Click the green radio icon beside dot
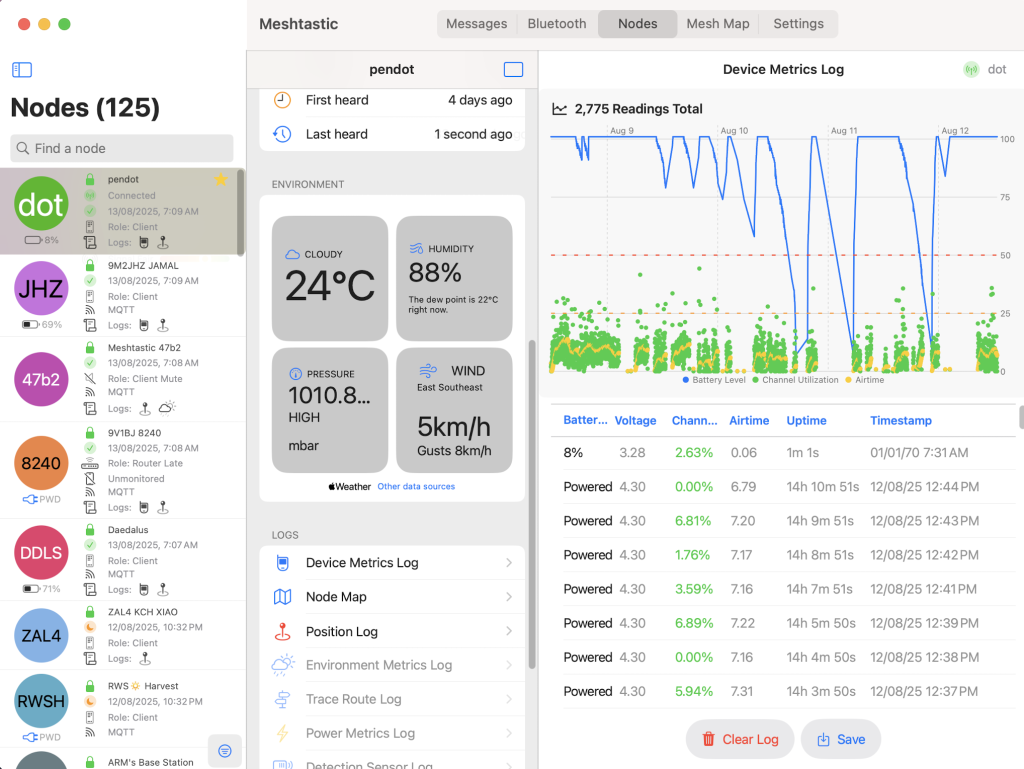Screen dimensions: 1024x769 point(971,69)
